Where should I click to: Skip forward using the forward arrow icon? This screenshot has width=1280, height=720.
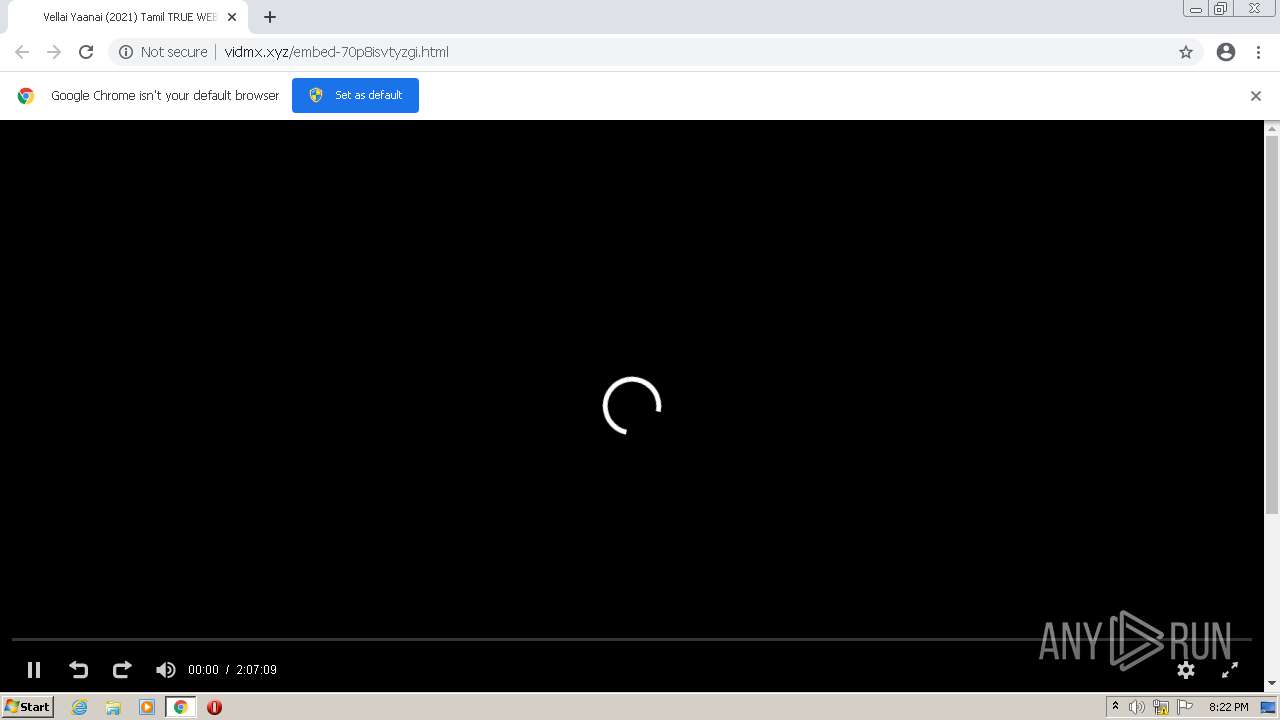coord(122,670)
